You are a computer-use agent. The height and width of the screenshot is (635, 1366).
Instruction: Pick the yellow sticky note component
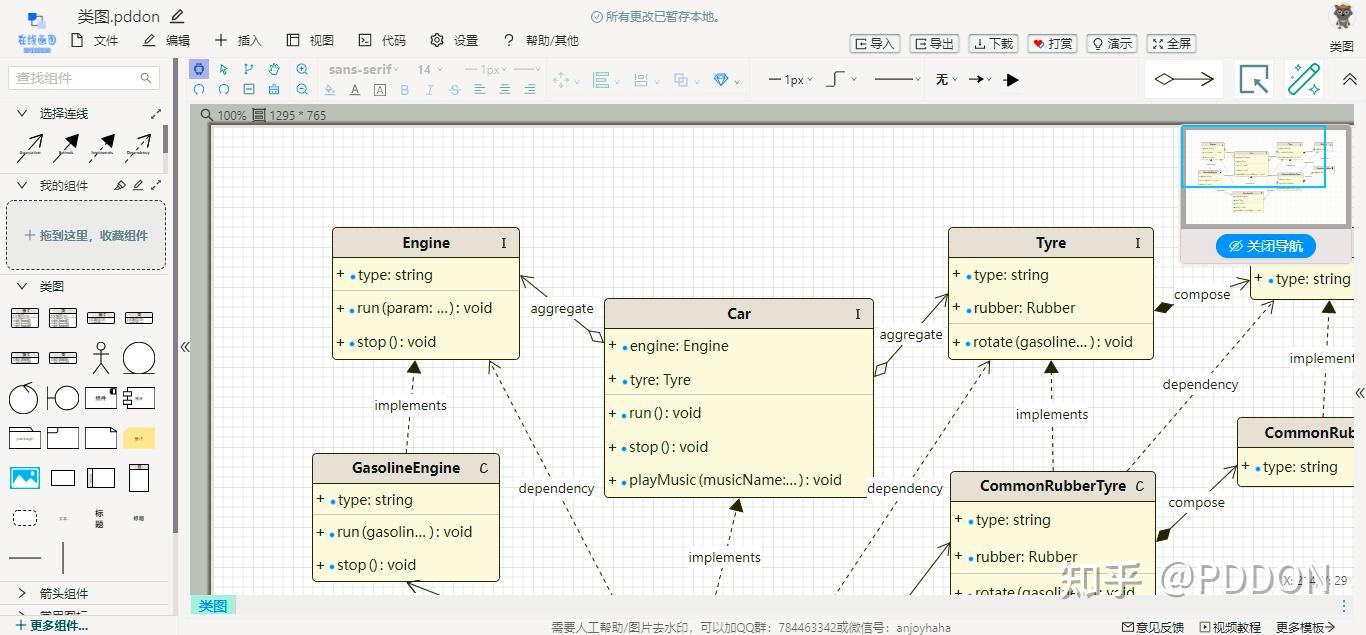tap(139, 438)
